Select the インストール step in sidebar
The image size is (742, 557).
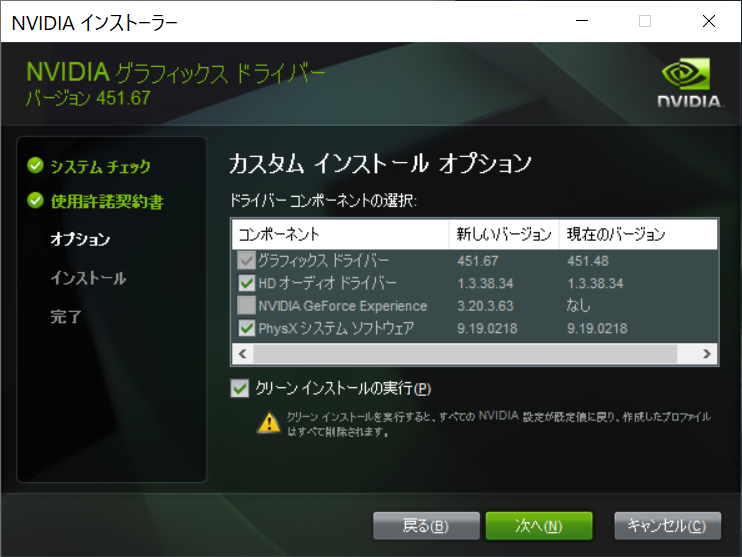click(88, 278)
